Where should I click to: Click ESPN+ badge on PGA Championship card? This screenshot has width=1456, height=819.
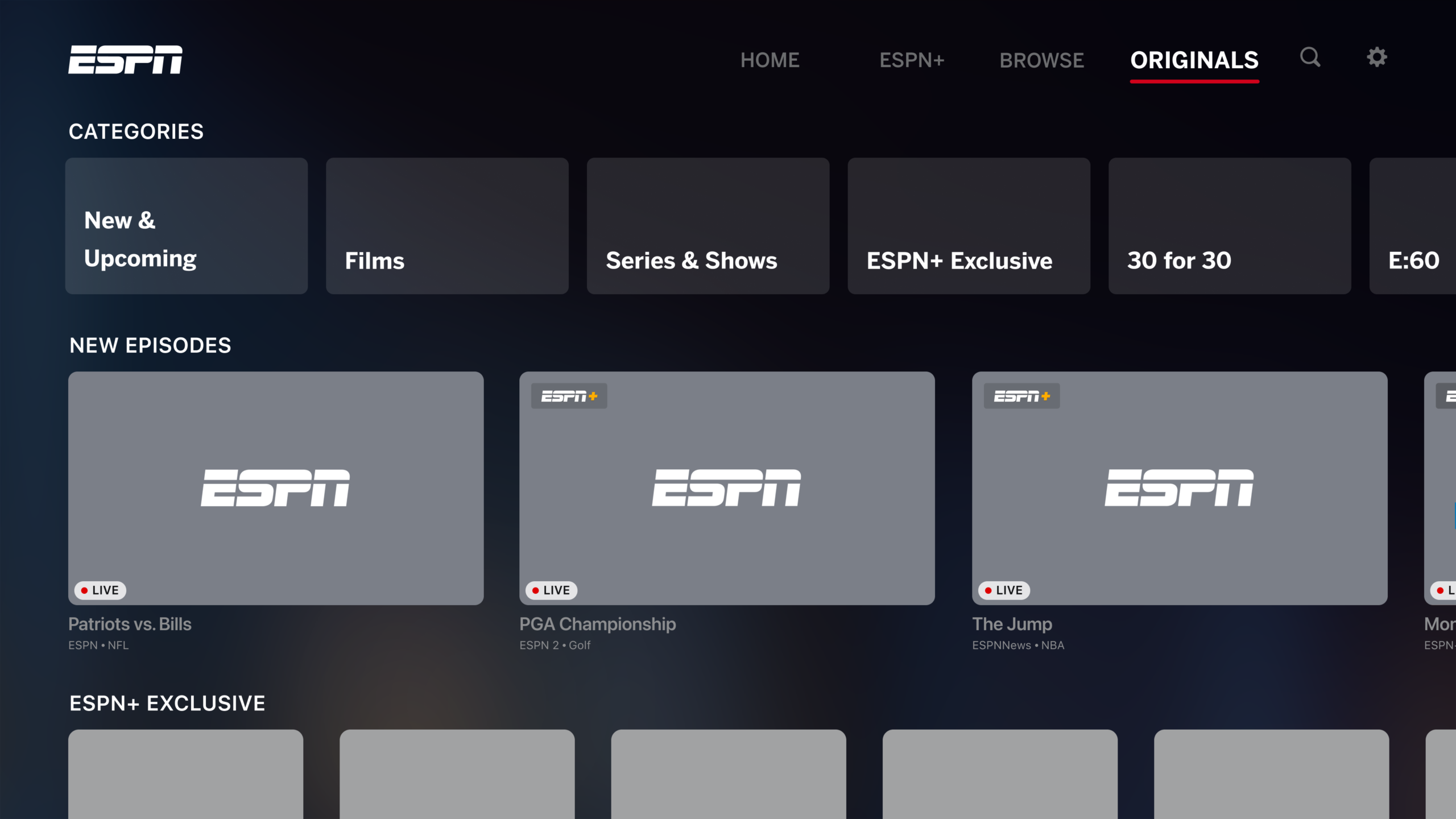point(569,396)
